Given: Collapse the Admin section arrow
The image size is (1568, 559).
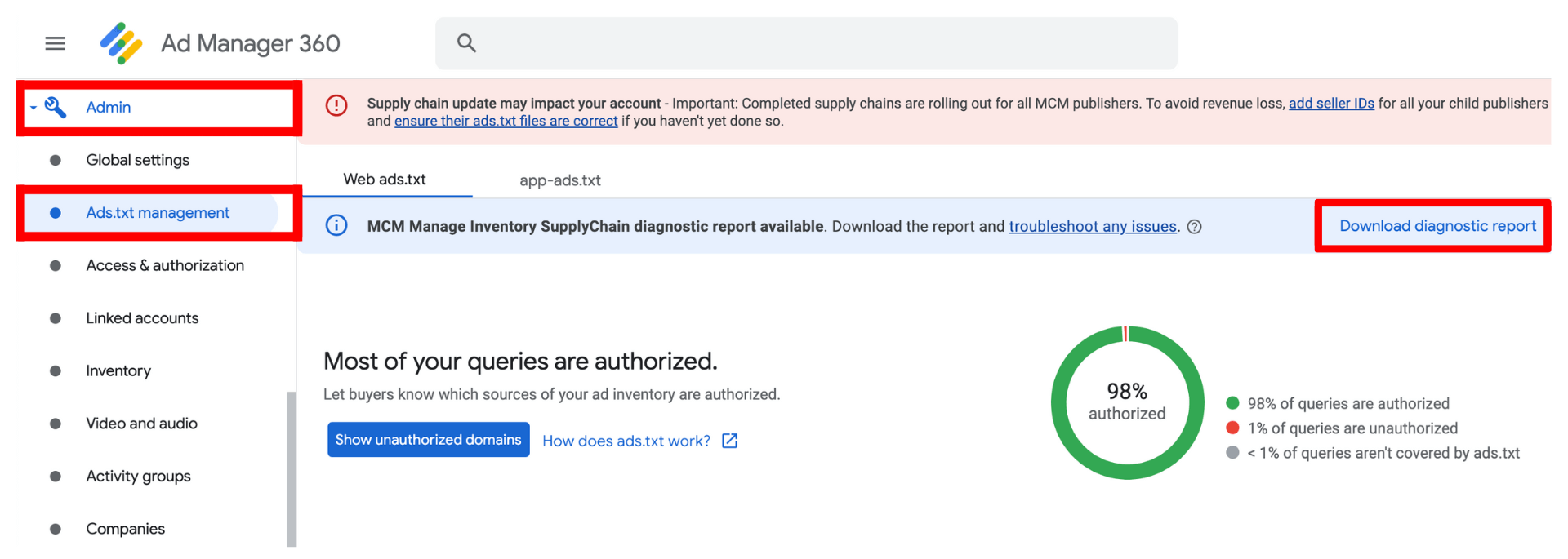Looking at the screenshot, I should (x=33, y=108).
